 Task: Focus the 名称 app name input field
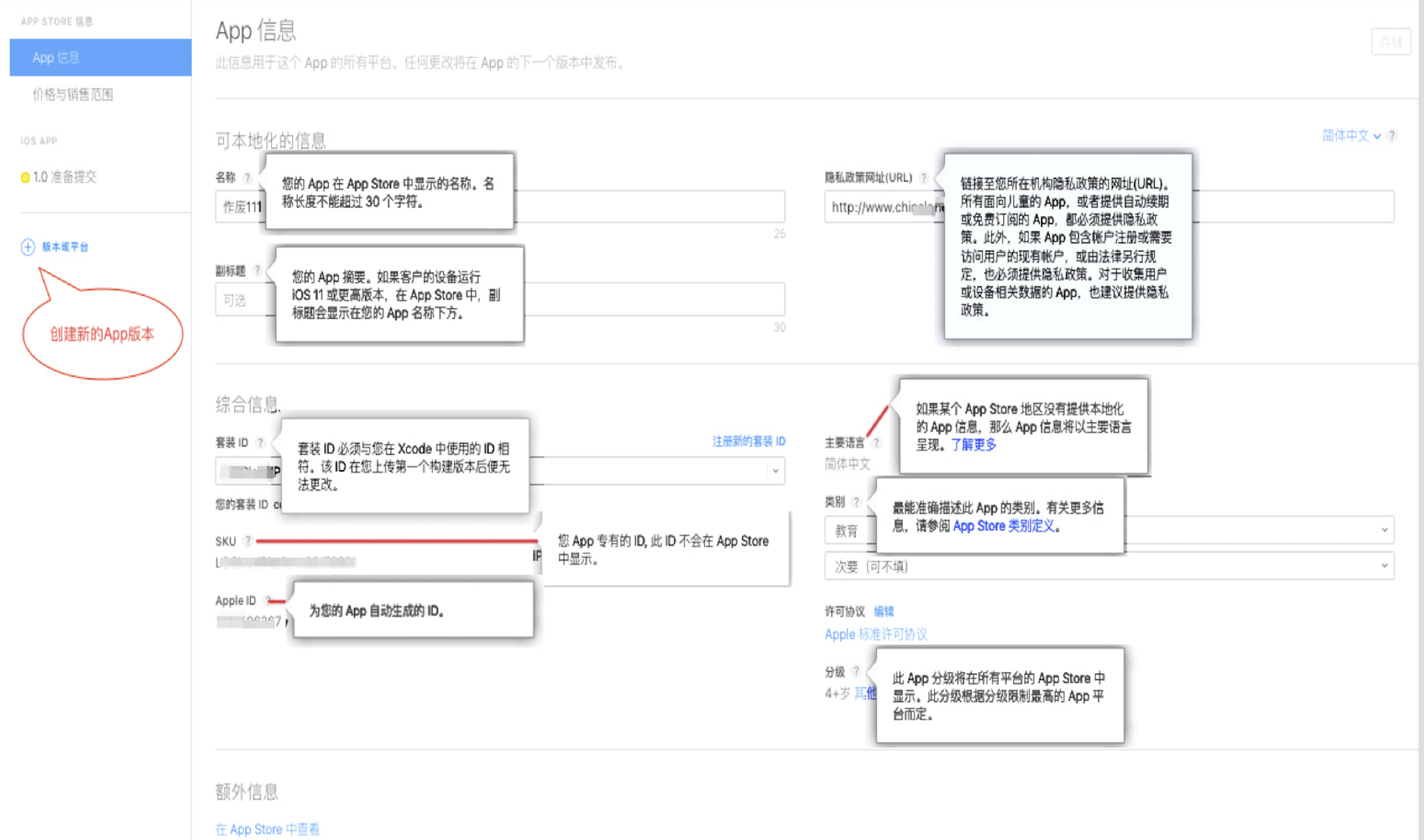[x=500, y=207]
